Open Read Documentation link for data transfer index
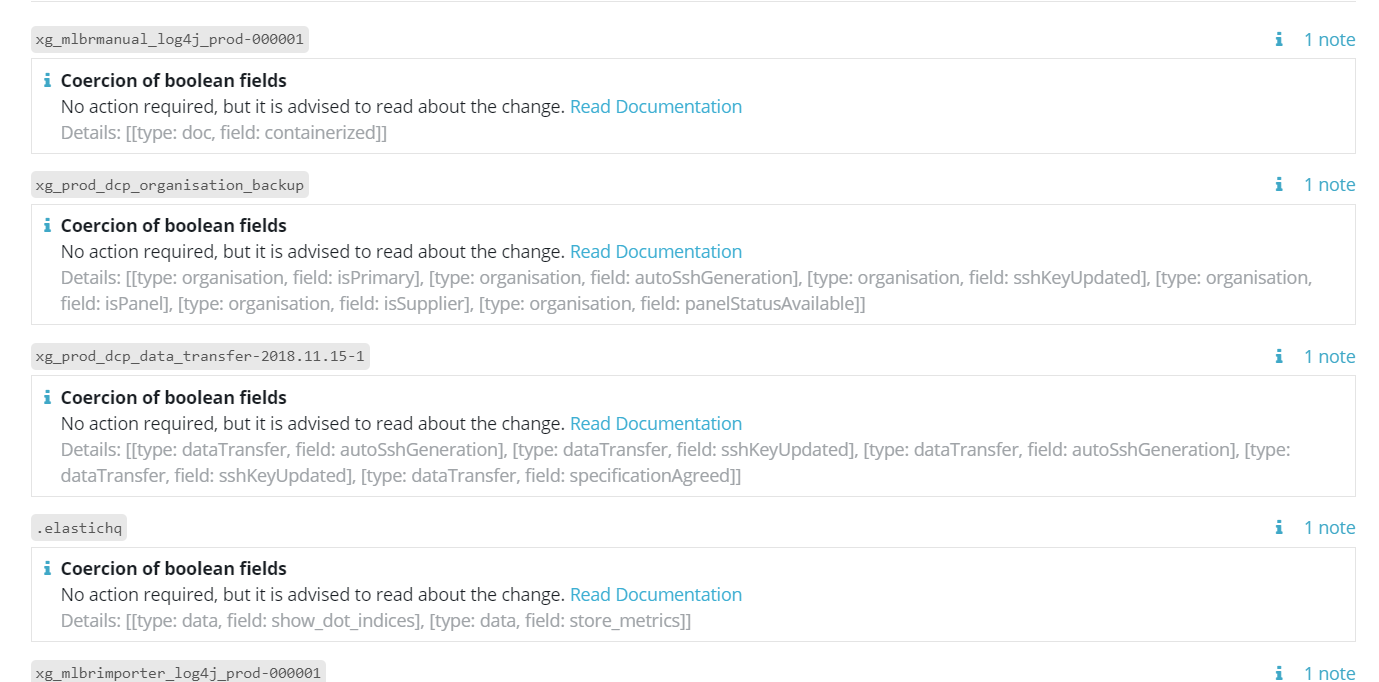The height and width of the screenshot is (682, 1379). pyautogui.click(x=655, y=424)
